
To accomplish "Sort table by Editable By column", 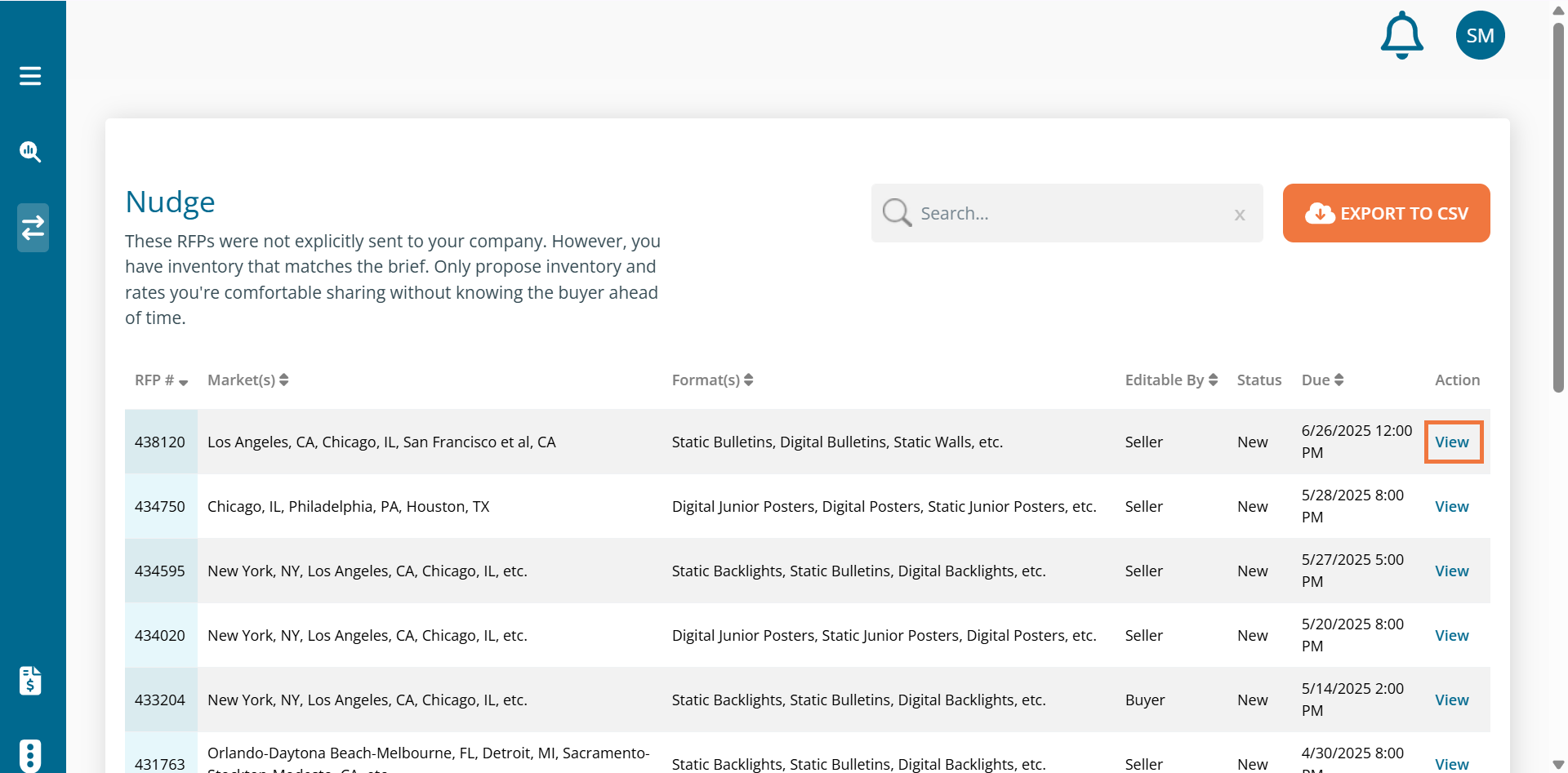I will (1171, 380).
